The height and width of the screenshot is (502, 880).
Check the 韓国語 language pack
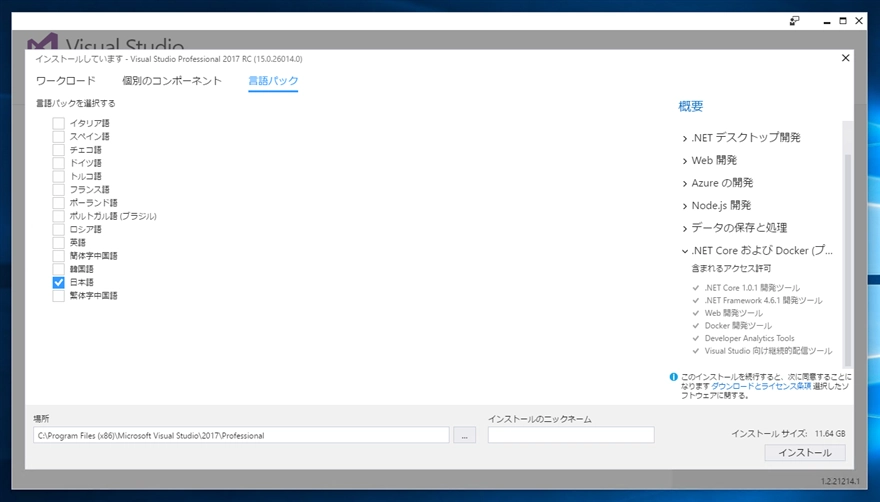(x=58, y=269)
